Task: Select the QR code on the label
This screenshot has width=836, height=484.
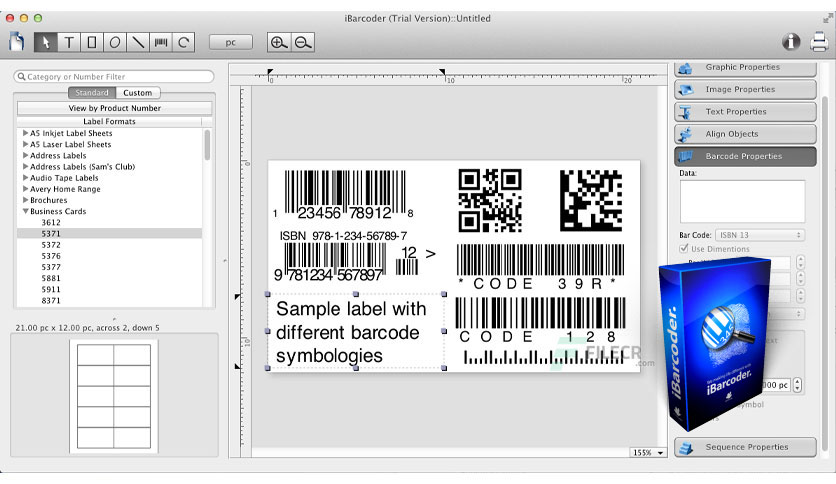Action: [x=489, y=200]
